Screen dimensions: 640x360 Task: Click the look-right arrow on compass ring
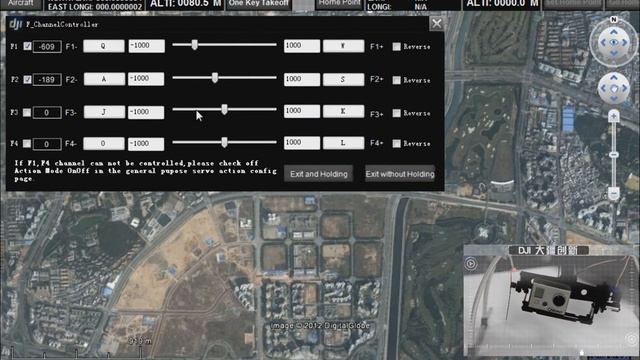624,42
